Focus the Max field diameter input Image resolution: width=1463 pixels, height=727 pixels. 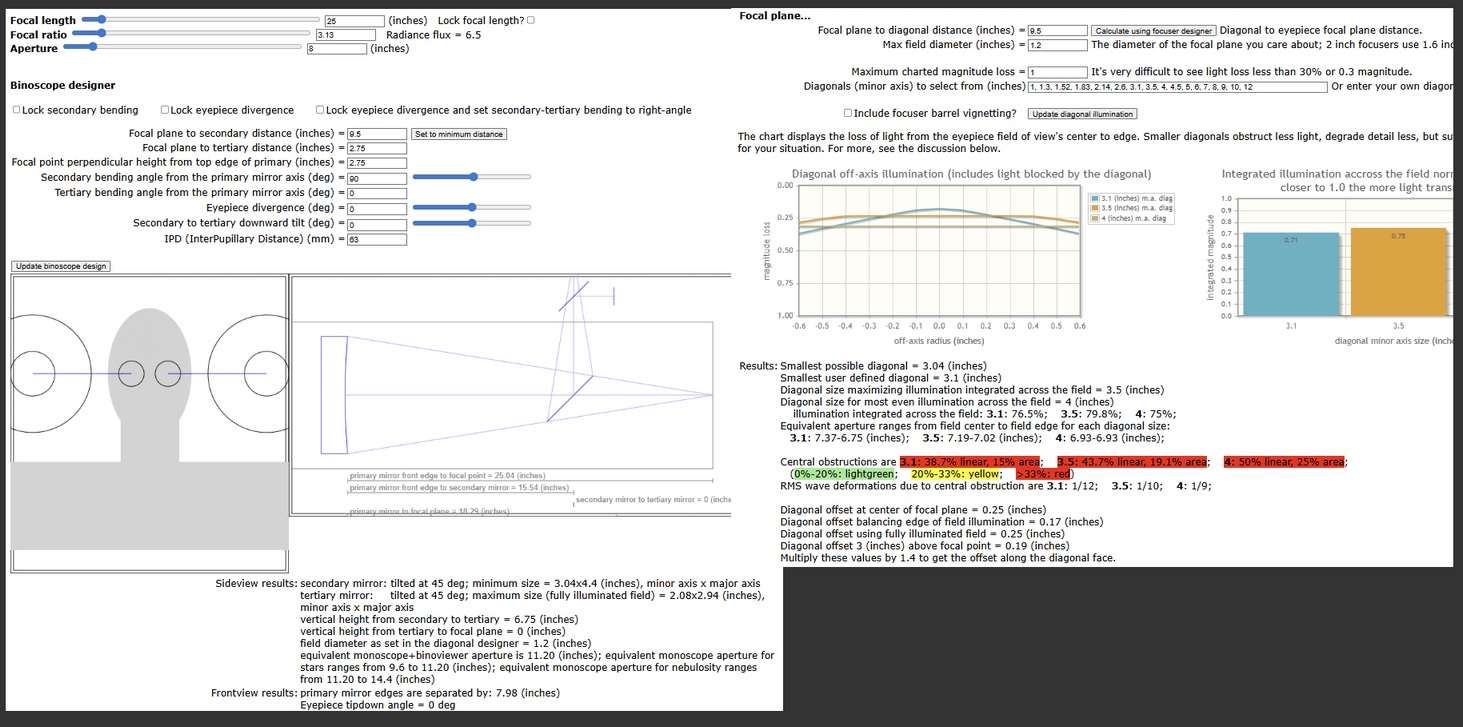tap(1057, 45)
